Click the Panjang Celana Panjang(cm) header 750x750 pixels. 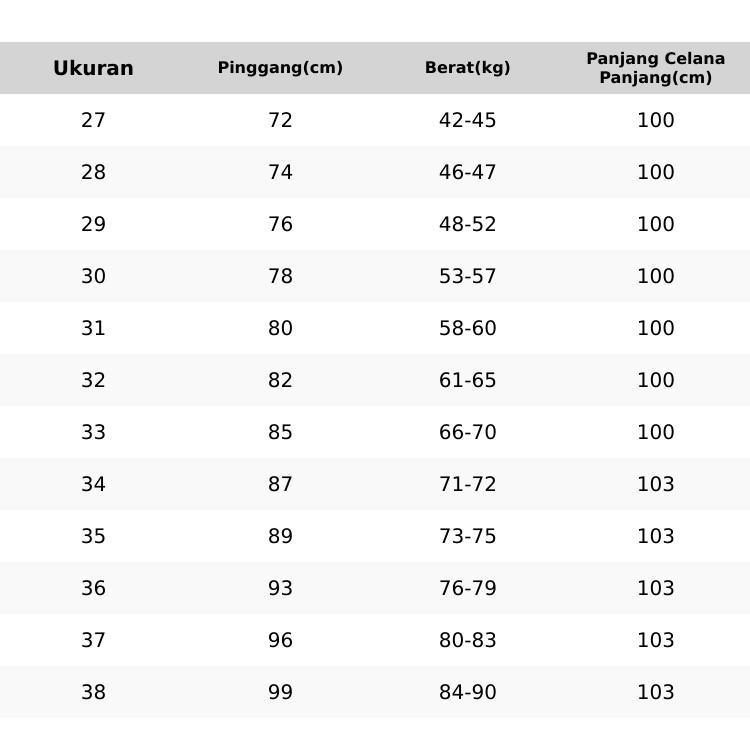(655, 68)
